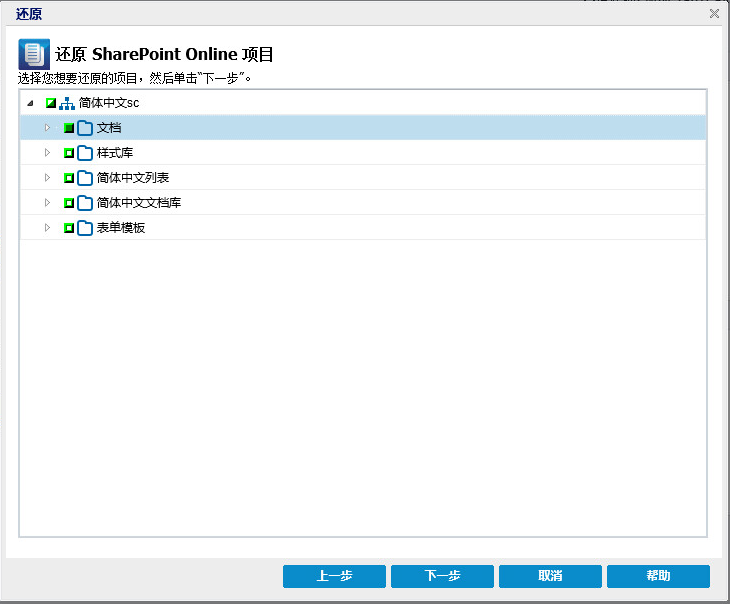Toggle the checkbox for 文档
The height and width of the screenshot is (604, 730).
69,128
